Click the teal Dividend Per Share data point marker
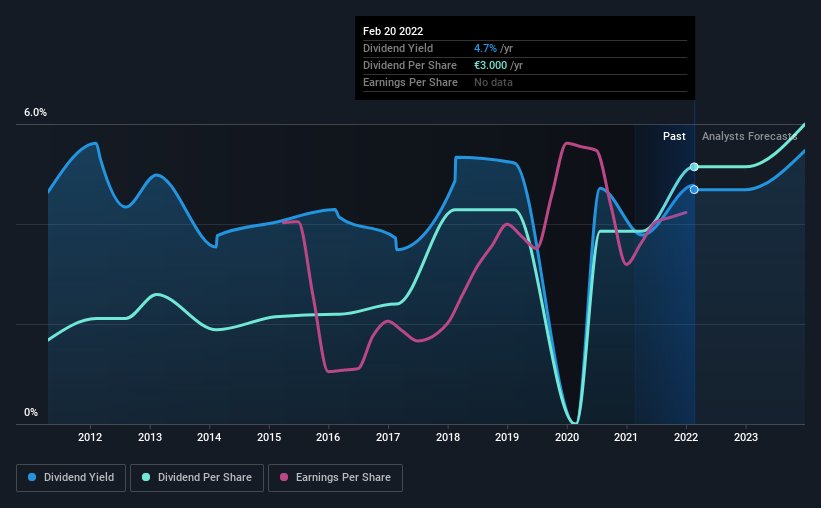 pos(694,167)
